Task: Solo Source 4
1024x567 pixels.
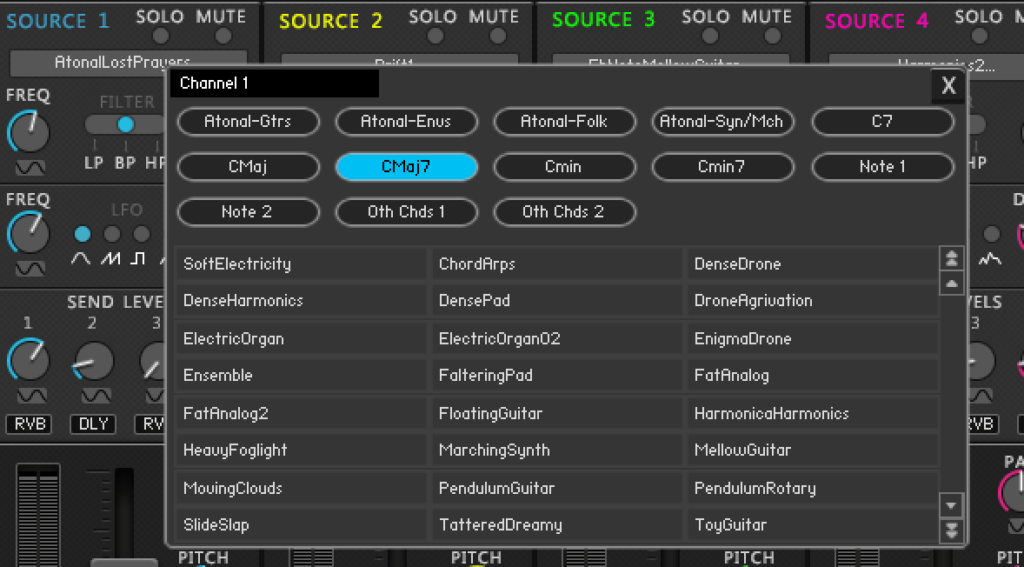Action: [x=979, y=36]
